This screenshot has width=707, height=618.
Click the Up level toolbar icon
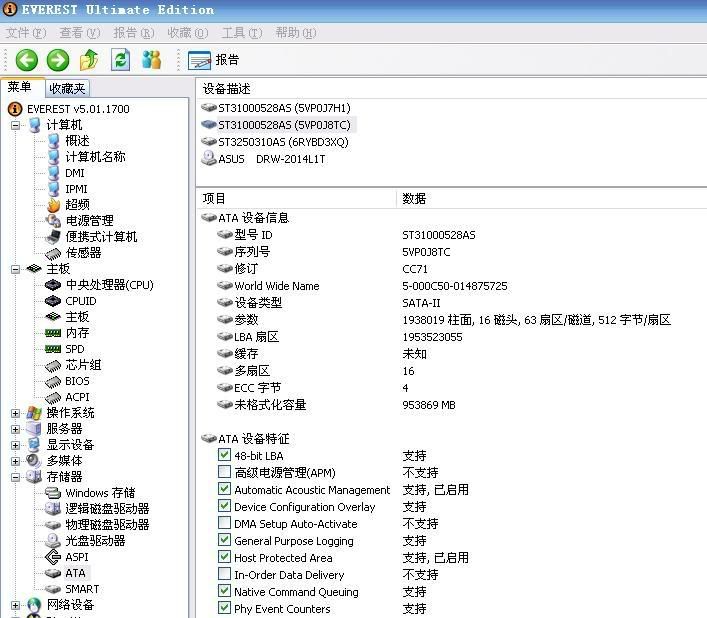(89, 60)
